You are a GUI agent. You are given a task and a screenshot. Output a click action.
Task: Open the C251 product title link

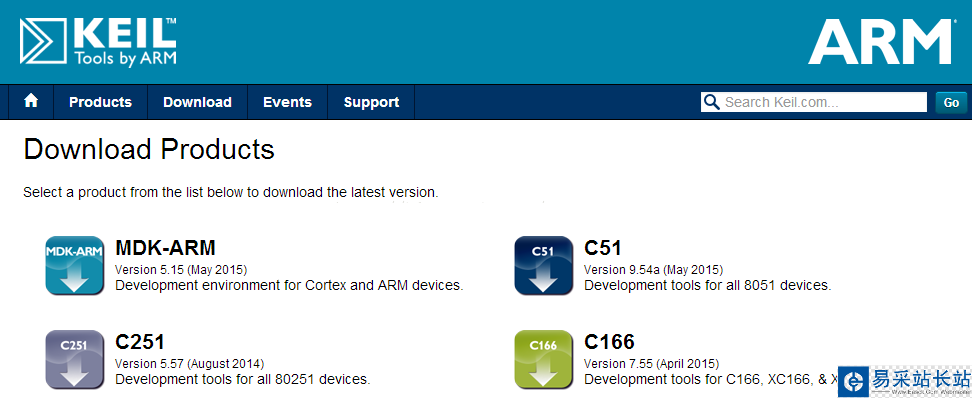point(140,342)
